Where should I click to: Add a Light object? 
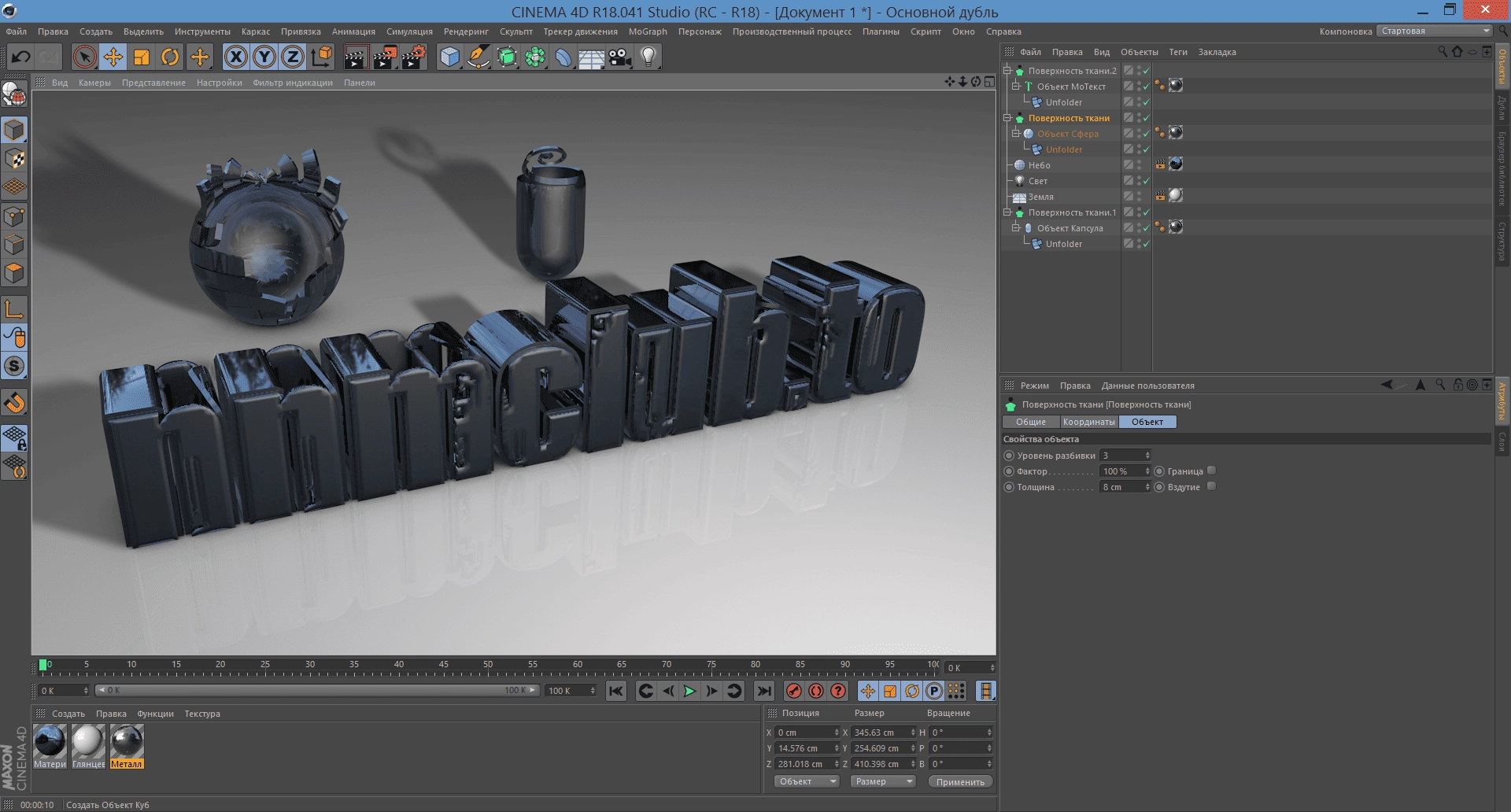(648, 57)
